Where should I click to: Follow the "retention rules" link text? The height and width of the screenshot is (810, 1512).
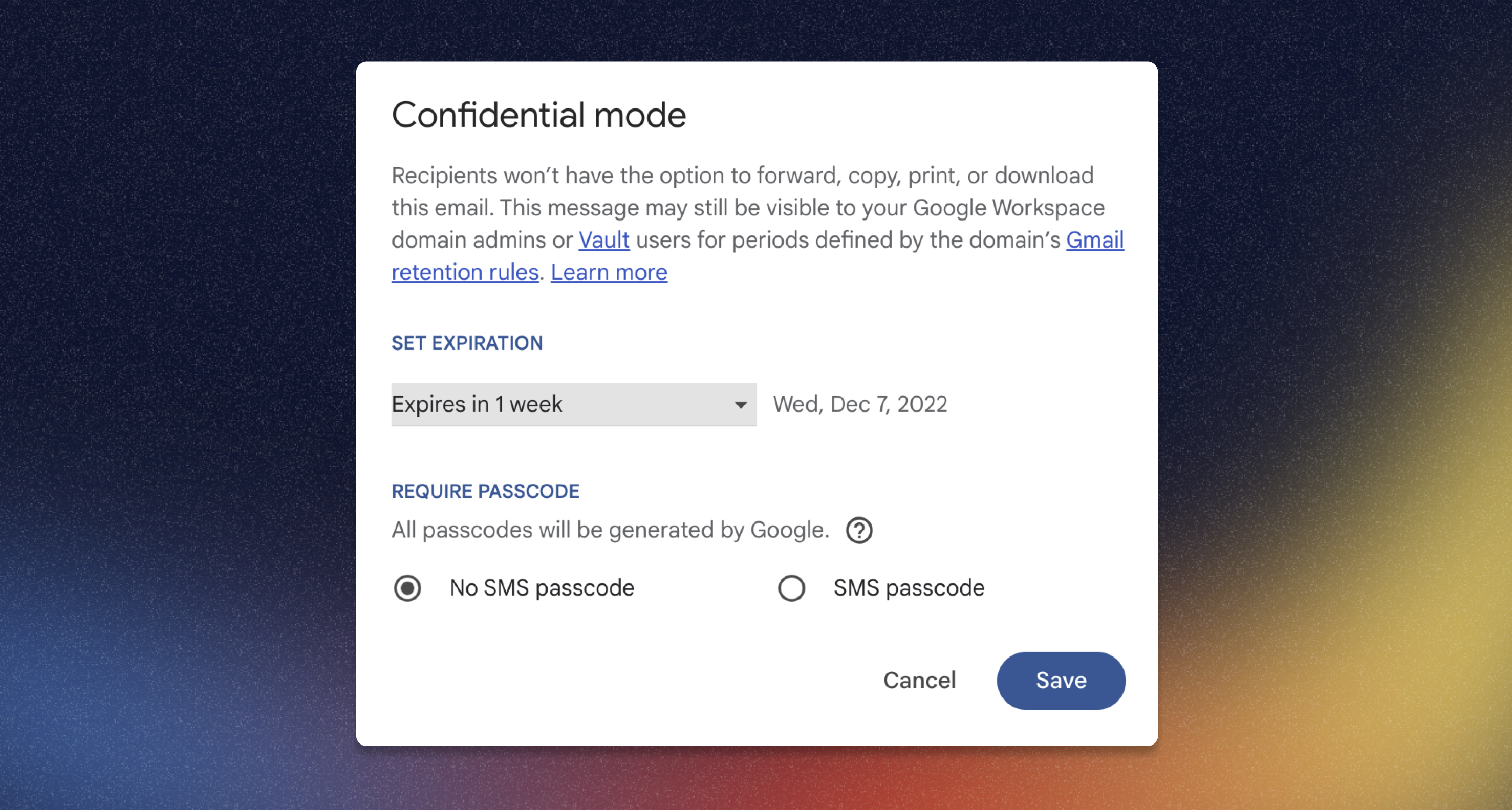coord(465,272)
